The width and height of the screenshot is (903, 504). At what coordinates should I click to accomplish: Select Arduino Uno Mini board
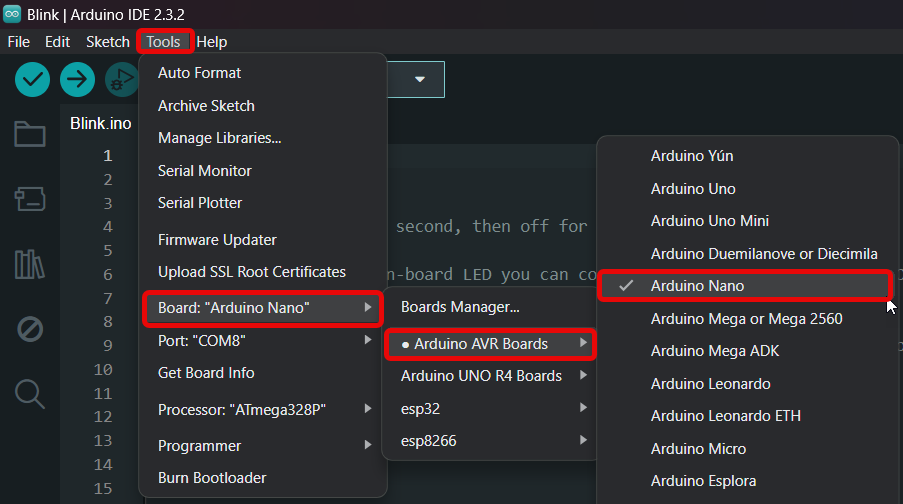tap(746, 221)
